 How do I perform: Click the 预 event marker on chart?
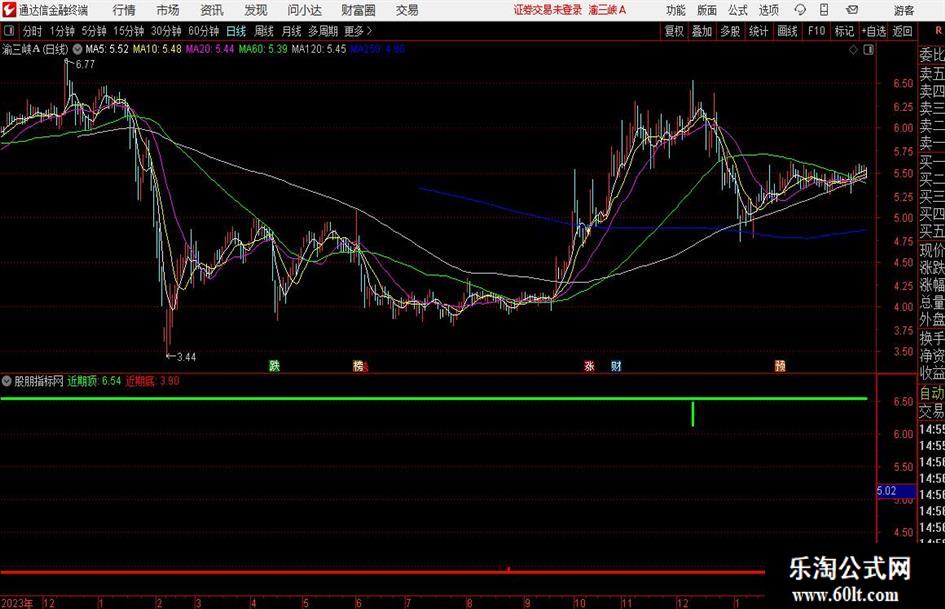(x=780, y=365)
